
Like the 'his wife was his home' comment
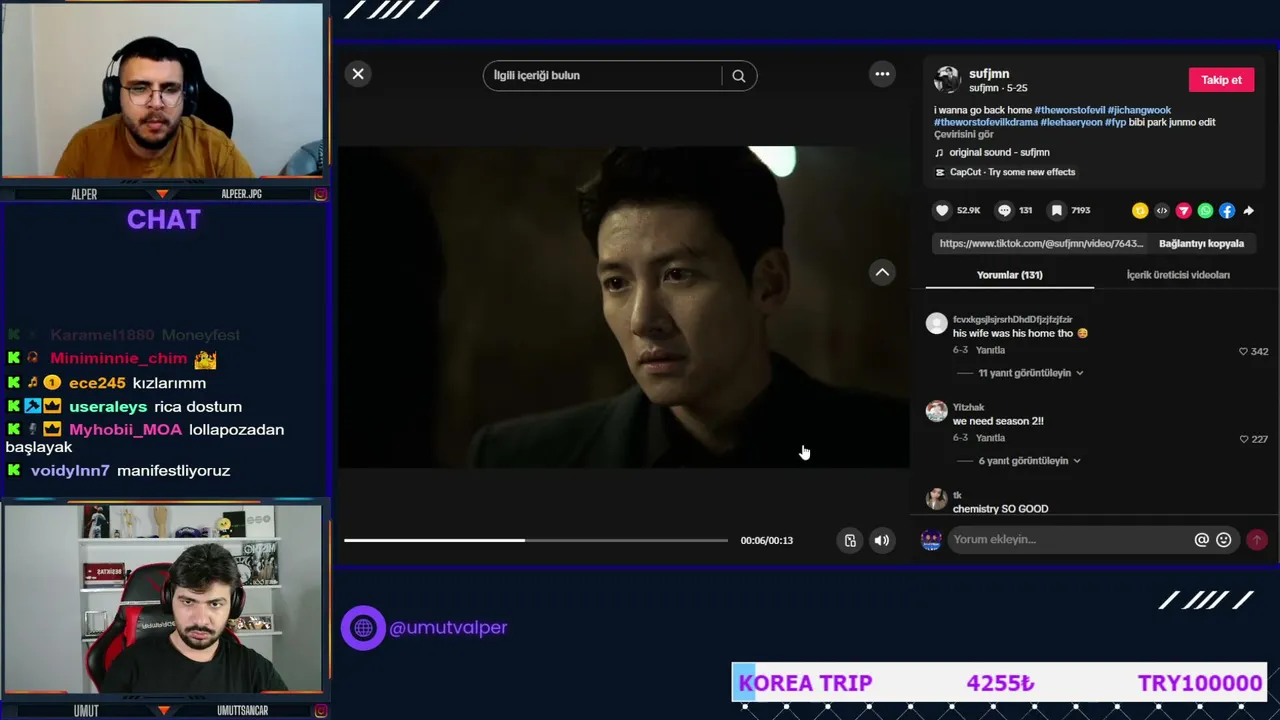click(1244, 352)
